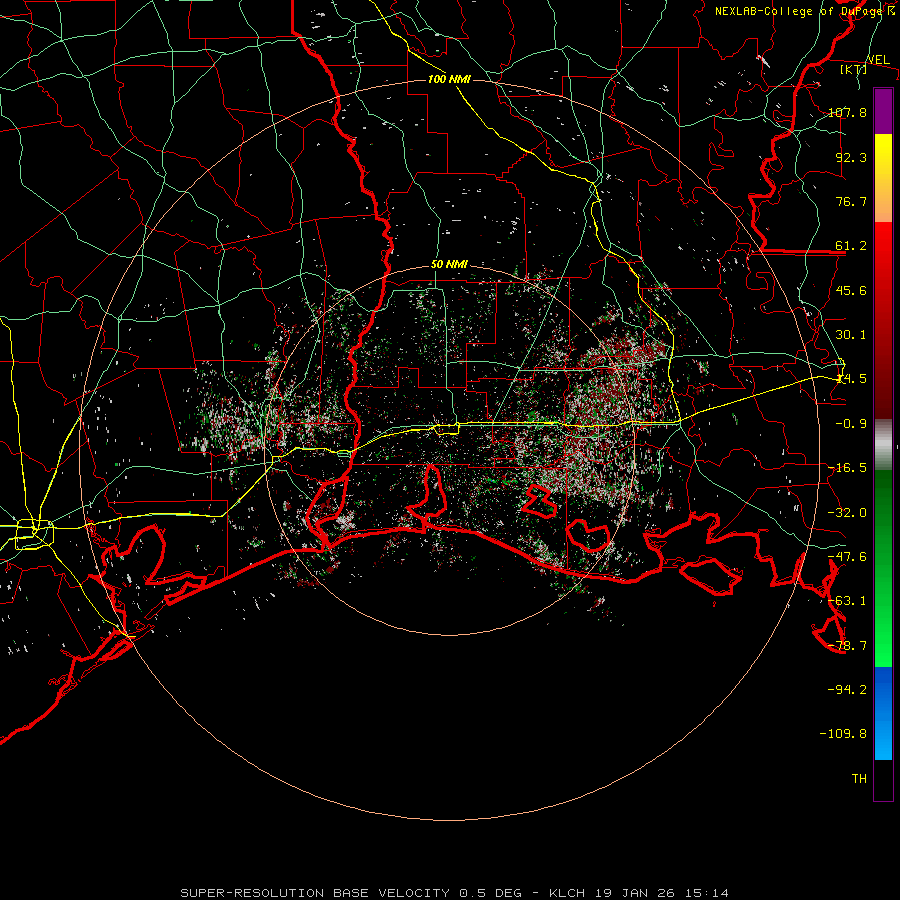Select the 92.3 velocity scale value
Image resolution: width=900 pixels, height=900 pixels.
tap(851, 157)
